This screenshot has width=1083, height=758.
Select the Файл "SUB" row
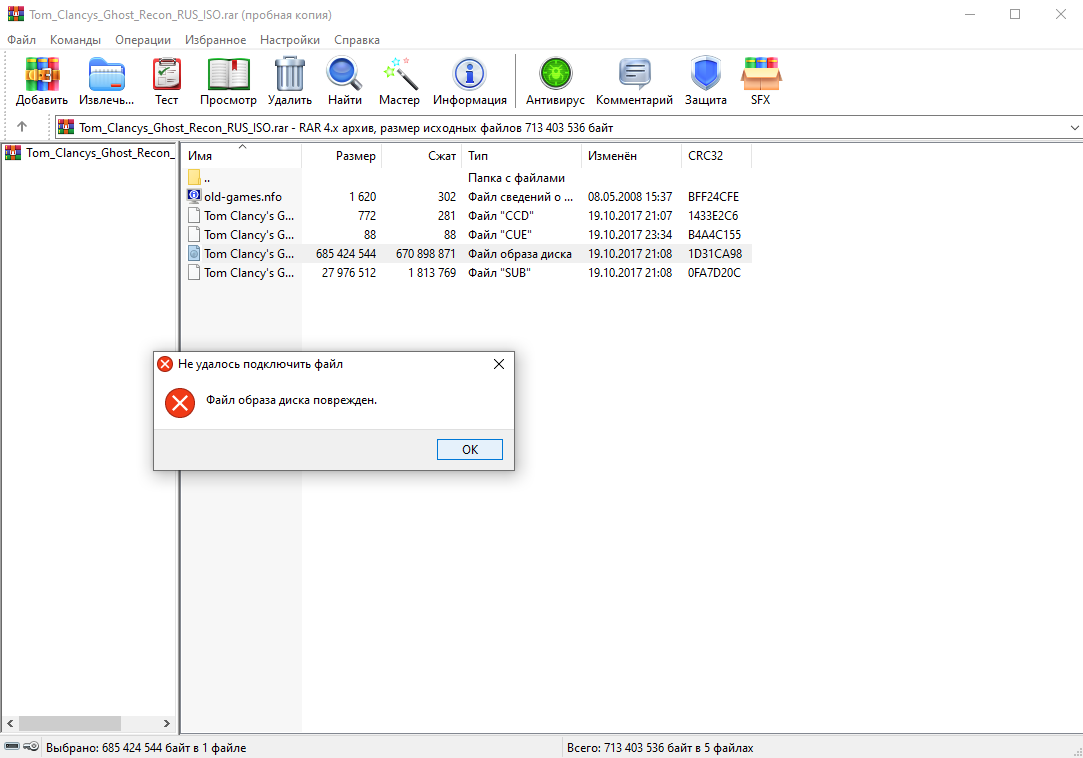click(x=467, y=273)
